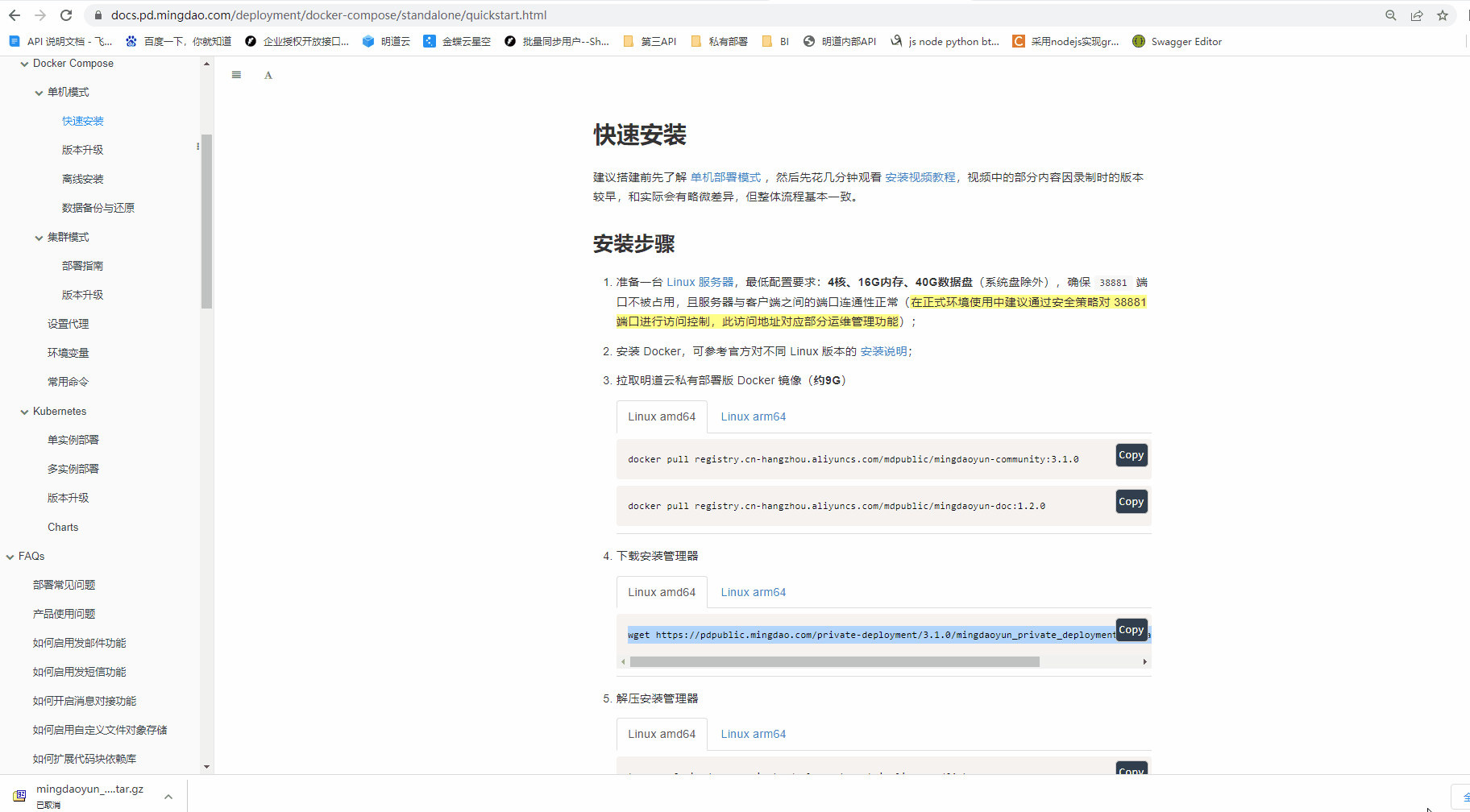Click the sidebar vertical scrollbar thumb
This screenshot has width=1470, height=812.
coord(206,222)
